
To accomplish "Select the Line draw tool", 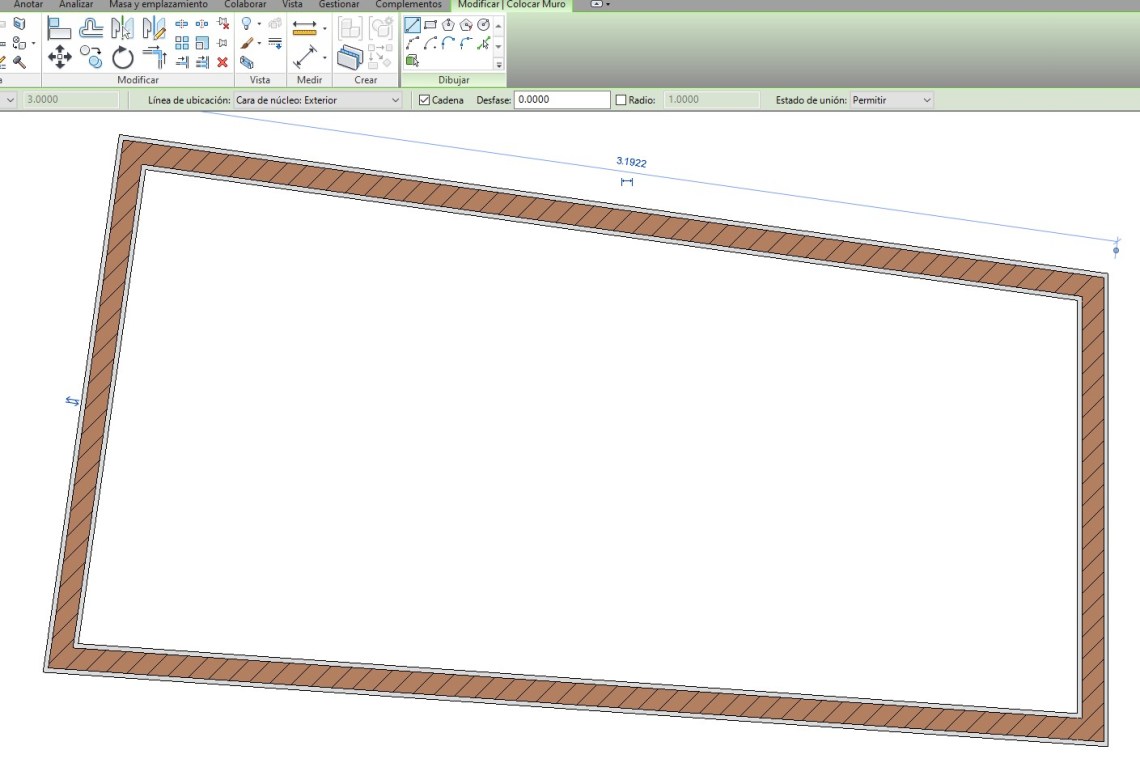I will click(x=412, y=25).
